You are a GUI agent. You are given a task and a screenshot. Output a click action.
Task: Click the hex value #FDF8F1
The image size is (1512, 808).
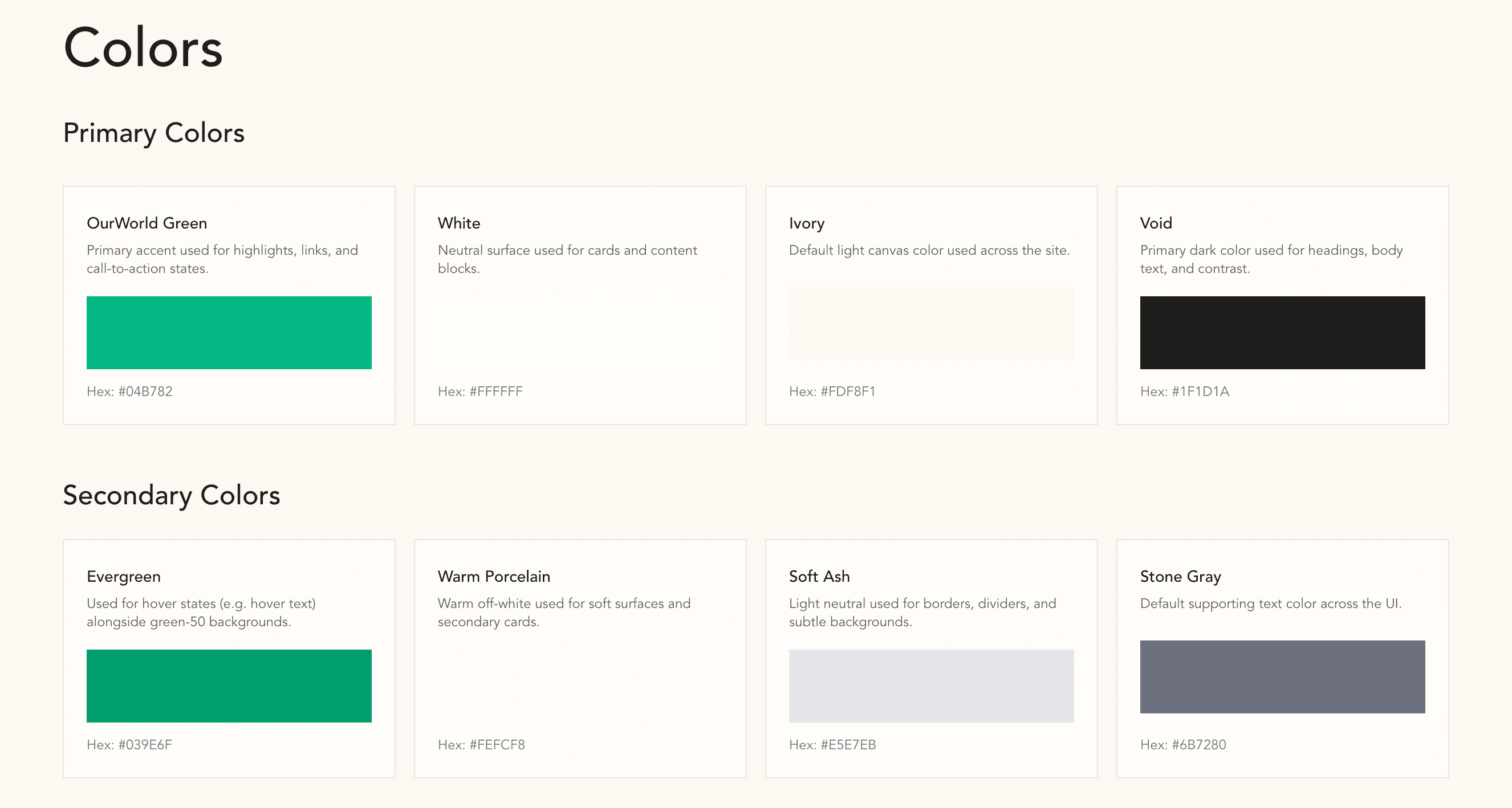832,391
